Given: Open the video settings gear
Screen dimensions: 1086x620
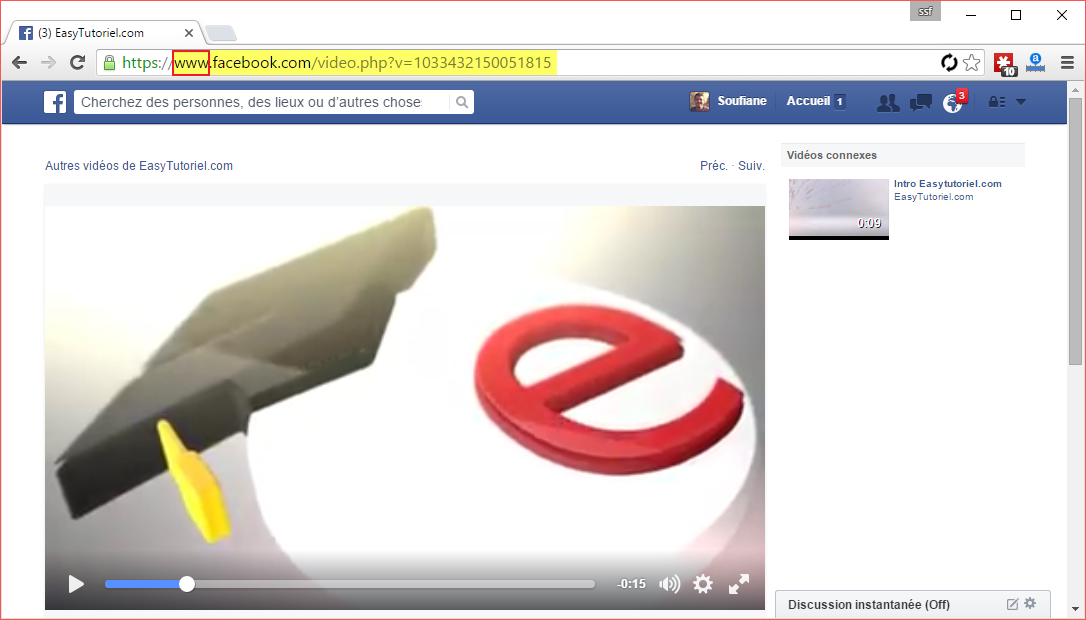Looking at the screenshot, I should (x=703, y=584).
